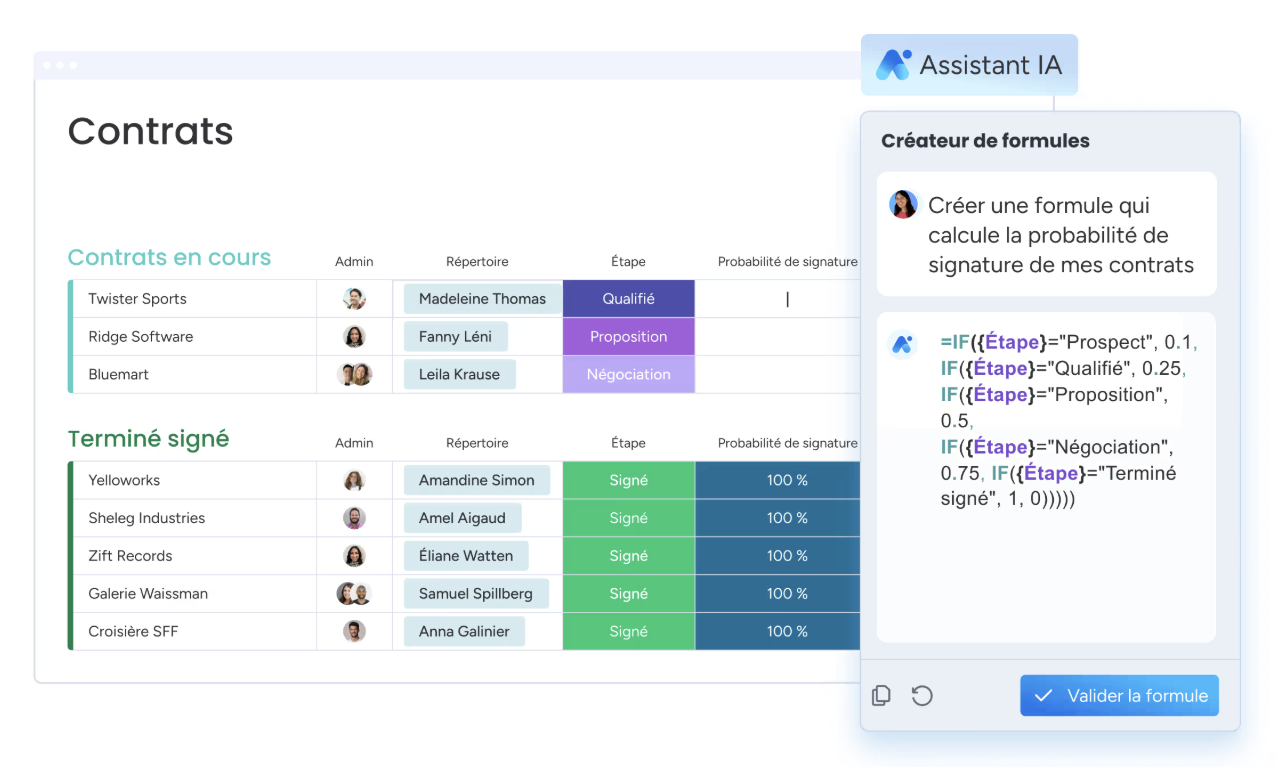The image size is (1288, 784).
Task: Copy the formula with the copy icon
Action: click(881, 695)
